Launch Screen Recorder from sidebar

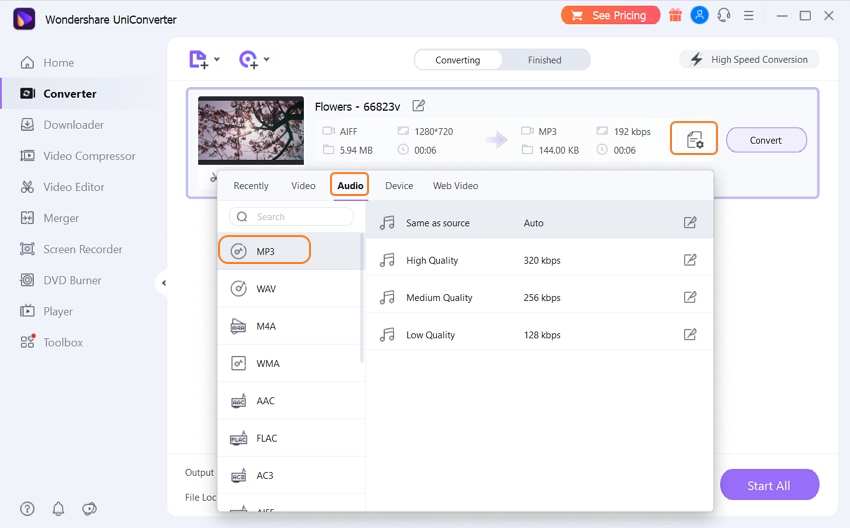pos(70,249)
